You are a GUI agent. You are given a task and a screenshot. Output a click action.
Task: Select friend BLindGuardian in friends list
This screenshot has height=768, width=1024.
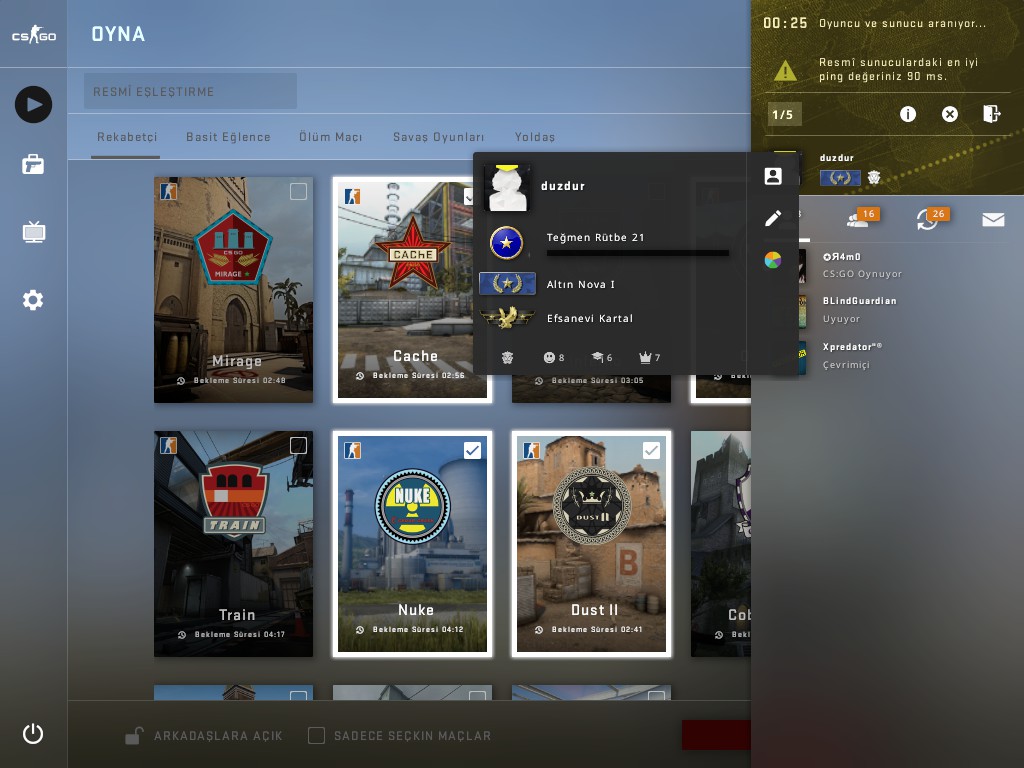click(904, 310)
